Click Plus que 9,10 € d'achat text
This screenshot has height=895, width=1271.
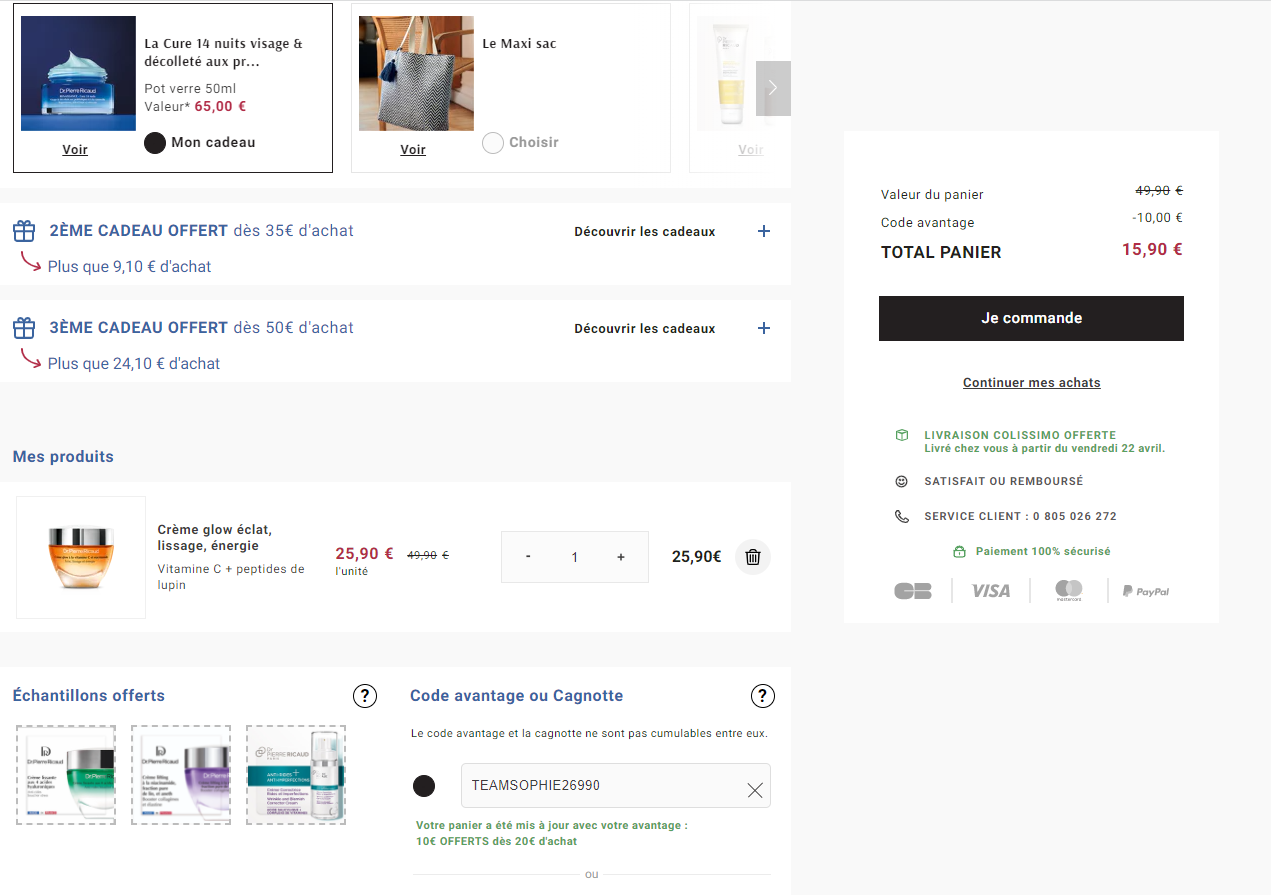130,267
